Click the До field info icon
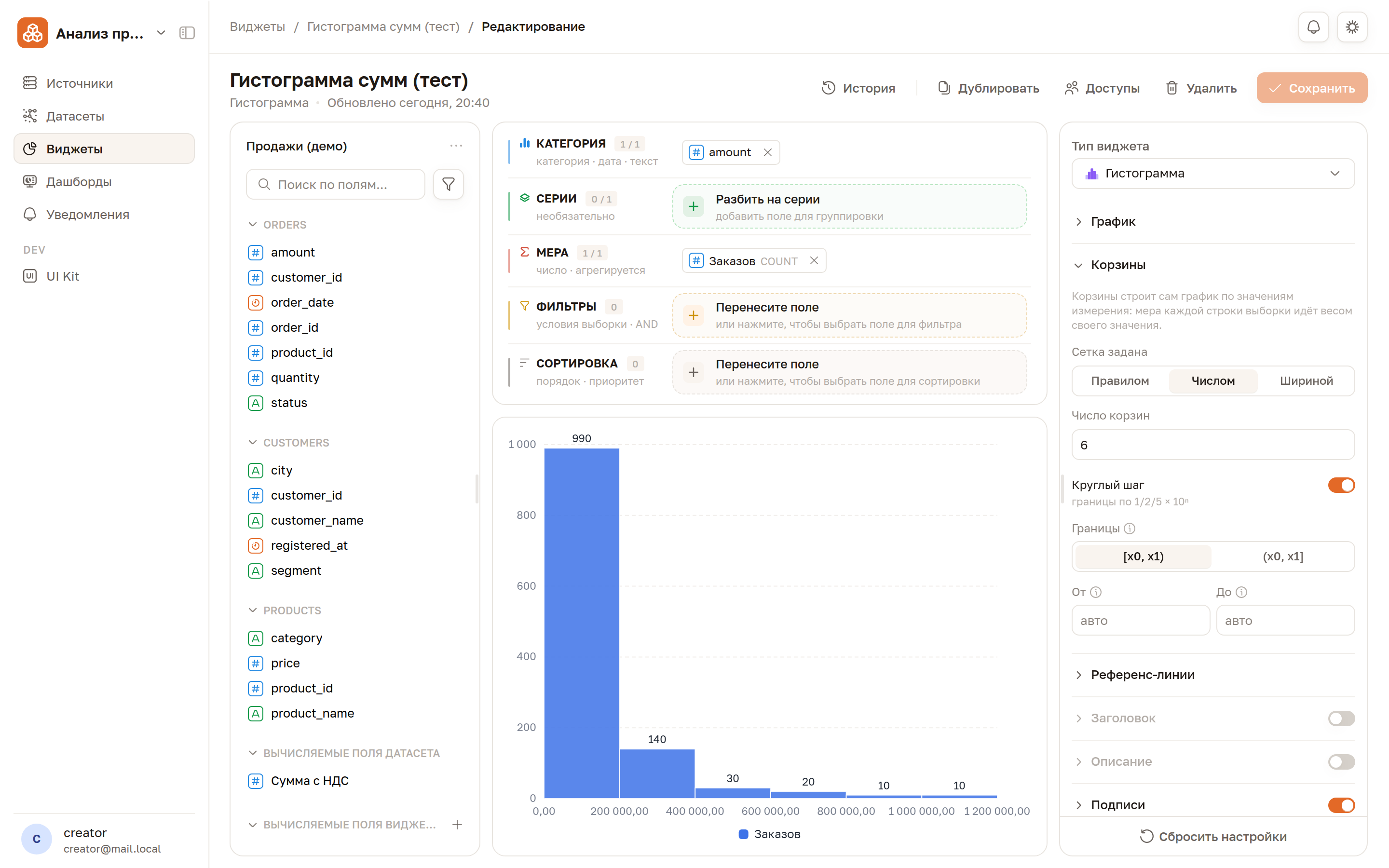This screenshot has width=1389, height=868. [1241, 592]
